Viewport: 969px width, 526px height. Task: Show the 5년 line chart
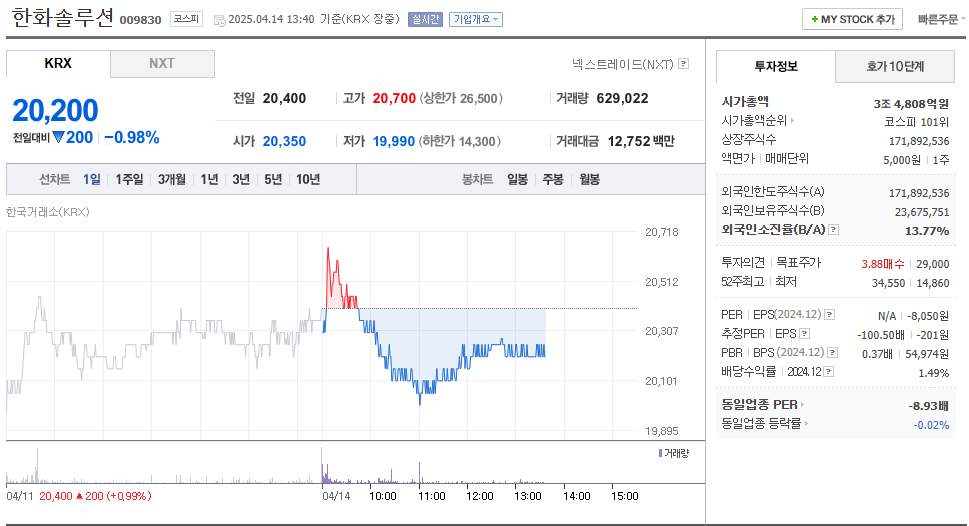[x=273, y=179]
